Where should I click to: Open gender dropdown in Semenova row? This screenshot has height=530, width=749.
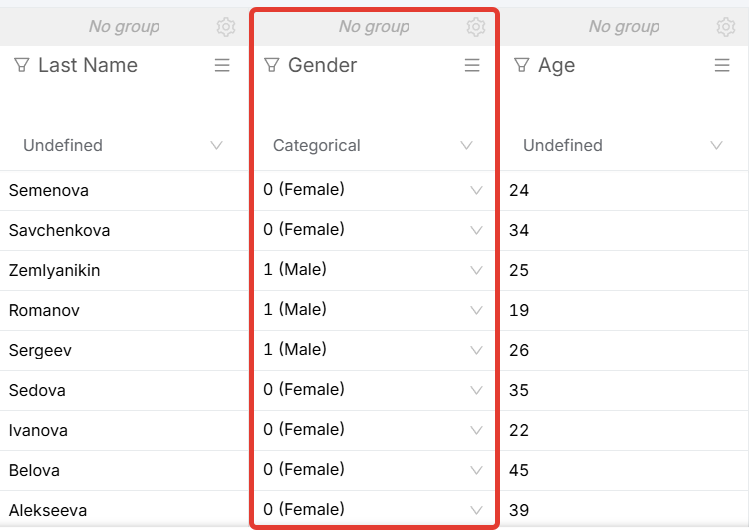coord(476,190)
